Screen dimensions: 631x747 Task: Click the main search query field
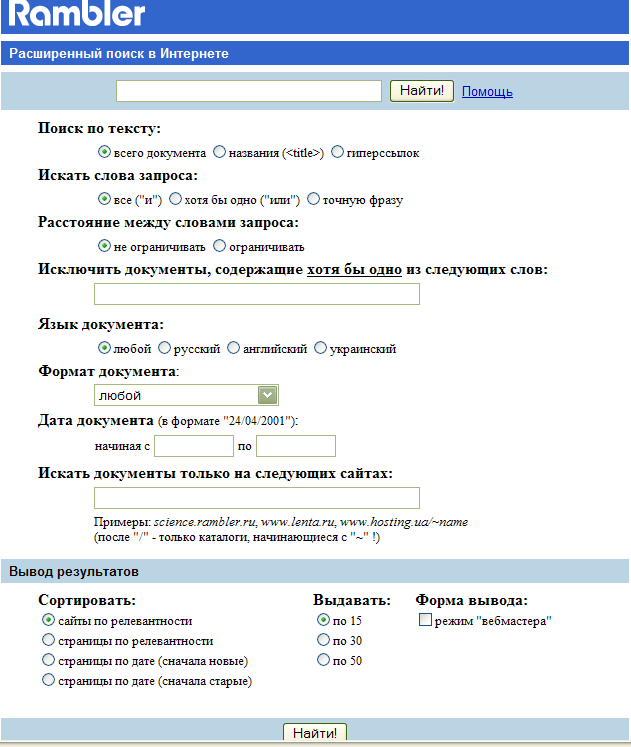[x=249, y=91]
